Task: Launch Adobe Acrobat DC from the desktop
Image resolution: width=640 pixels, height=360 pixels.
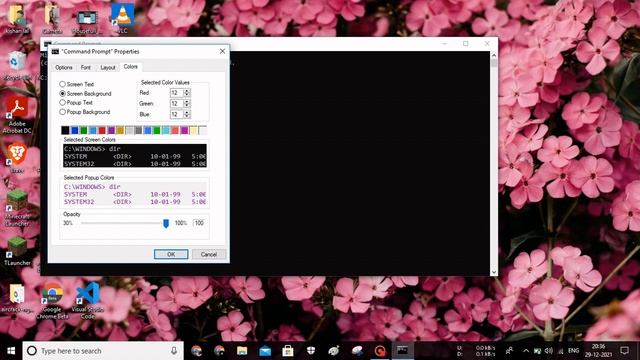Action: pos(17,115)
